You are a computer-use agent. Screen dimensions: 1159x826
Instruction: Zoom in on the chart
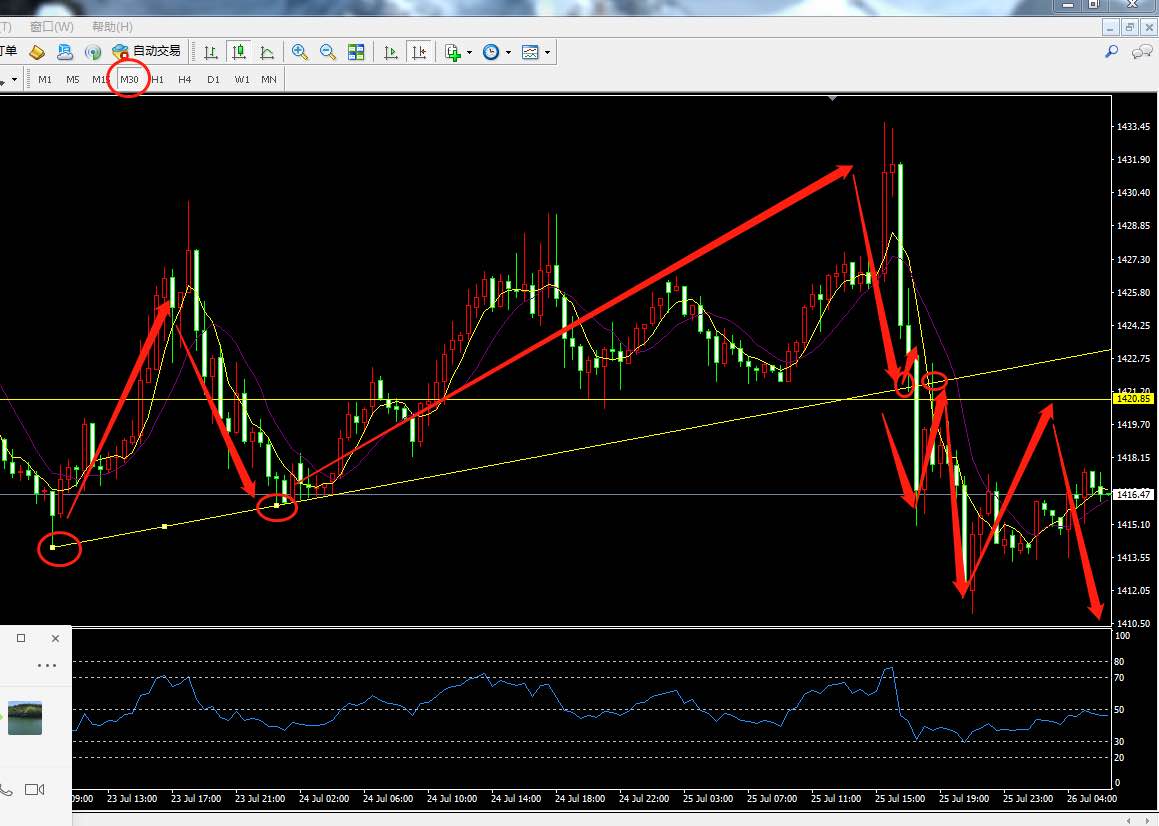tap(299, 52)
